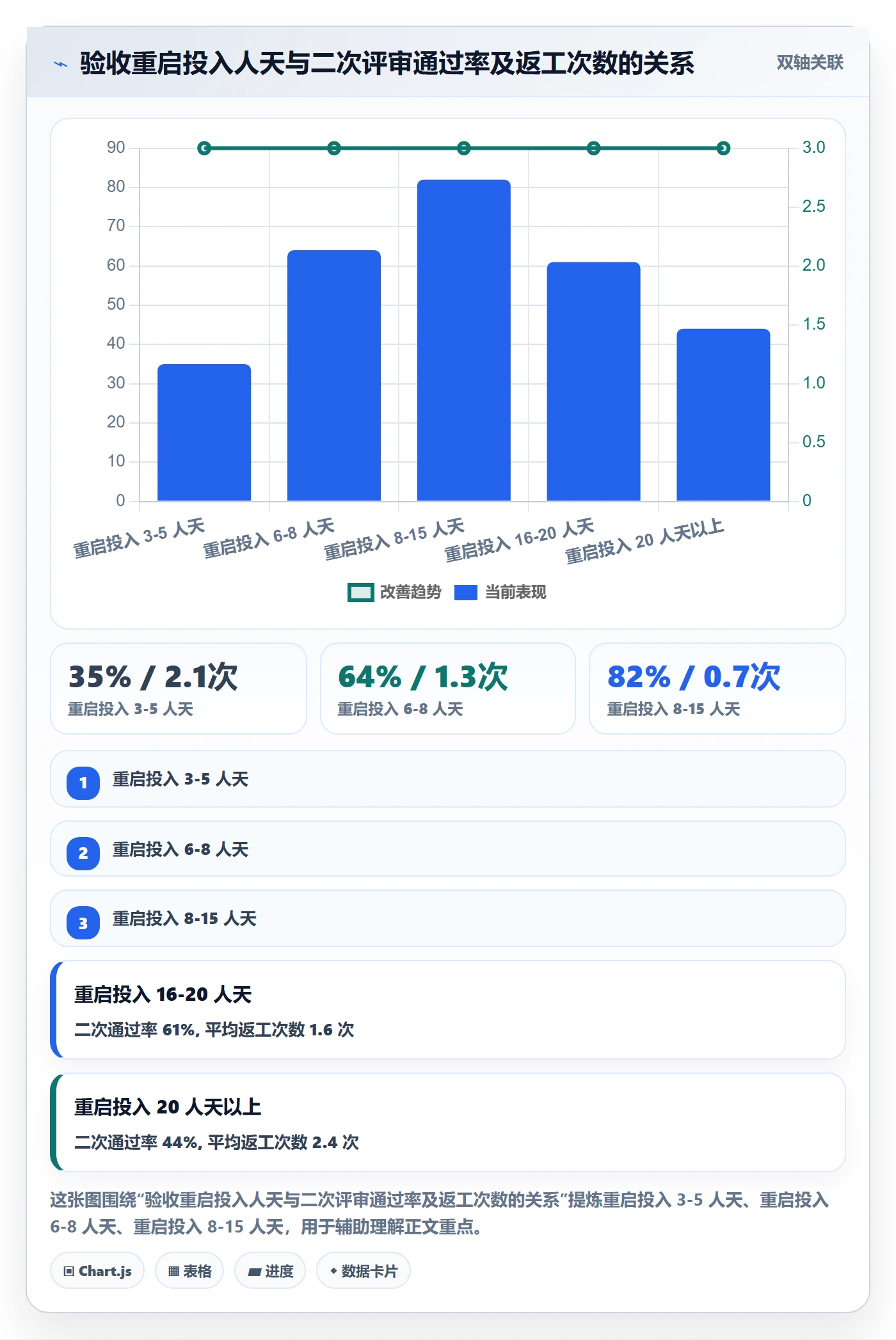Viewport: 896px width, 1340px height.
Task: Select the 进度 tag chip
Action: (270, 1271)
